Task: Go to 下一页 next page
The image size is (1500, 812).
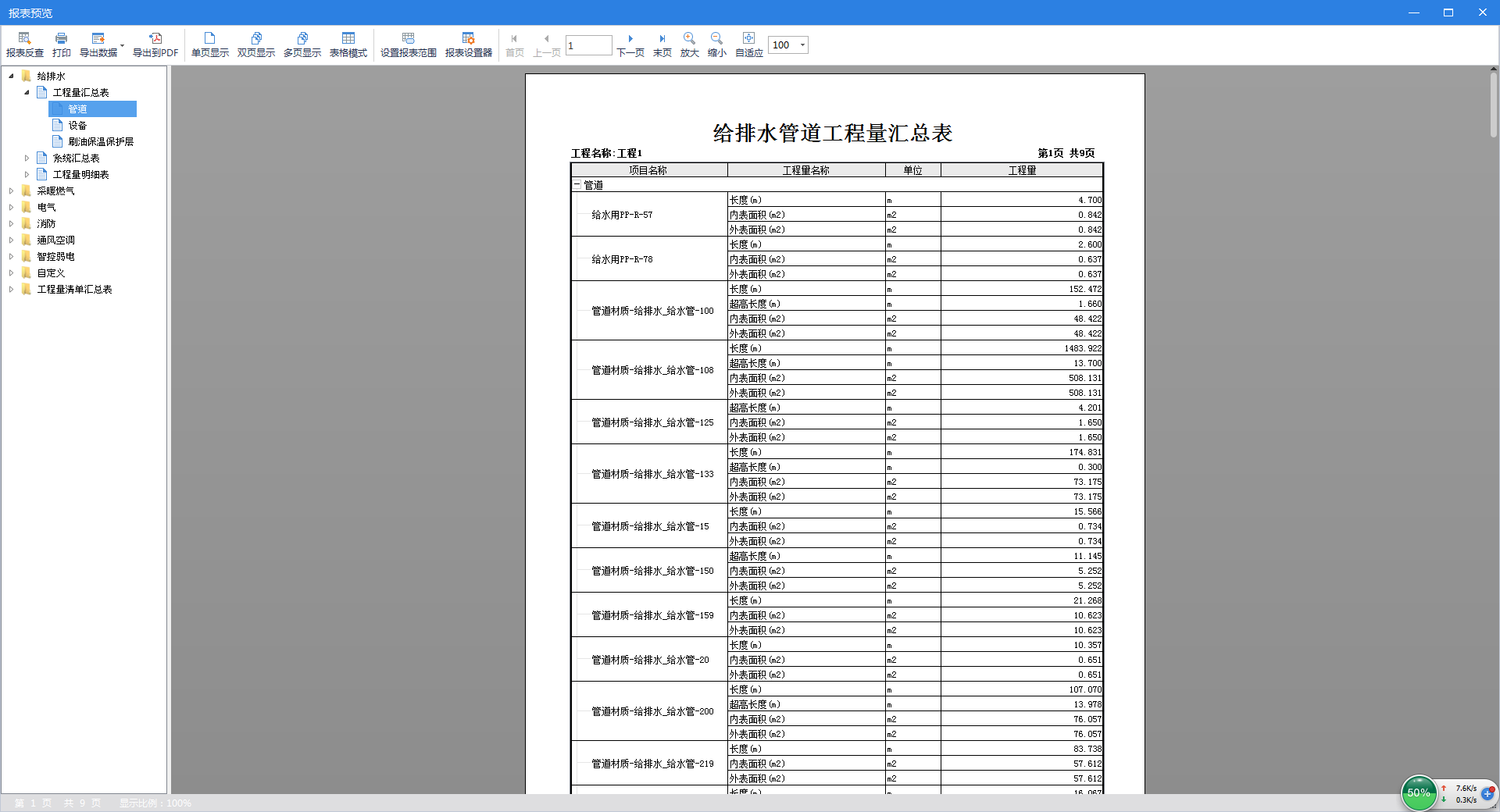Action: click(x=630, y=45)
